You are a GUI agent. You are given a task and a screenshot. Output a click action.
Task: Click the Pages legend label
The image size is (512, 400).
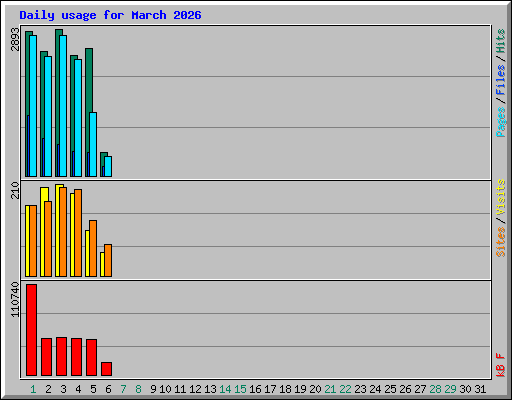(500, 122)
